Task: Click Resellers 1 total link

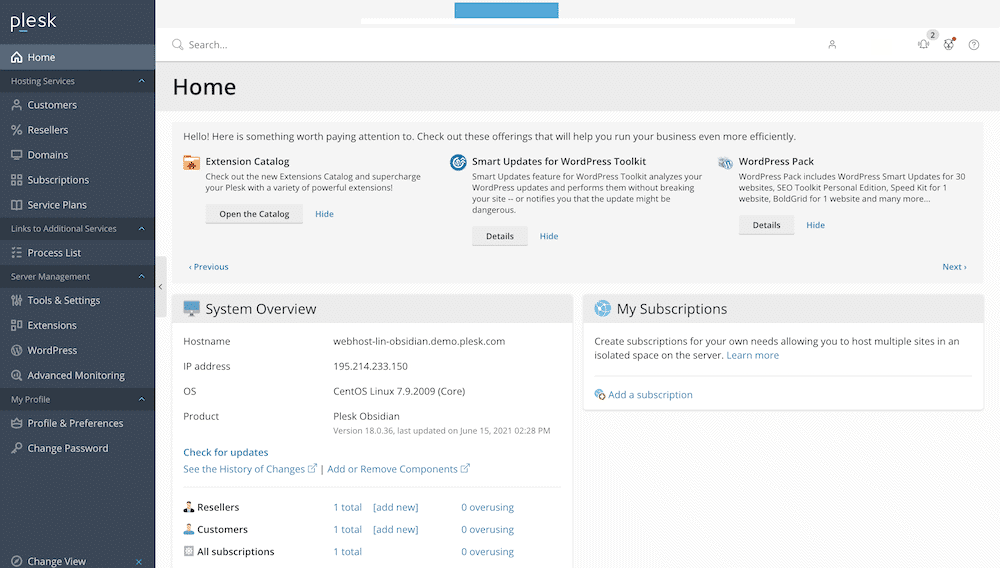Action: (x=348, y=507)
